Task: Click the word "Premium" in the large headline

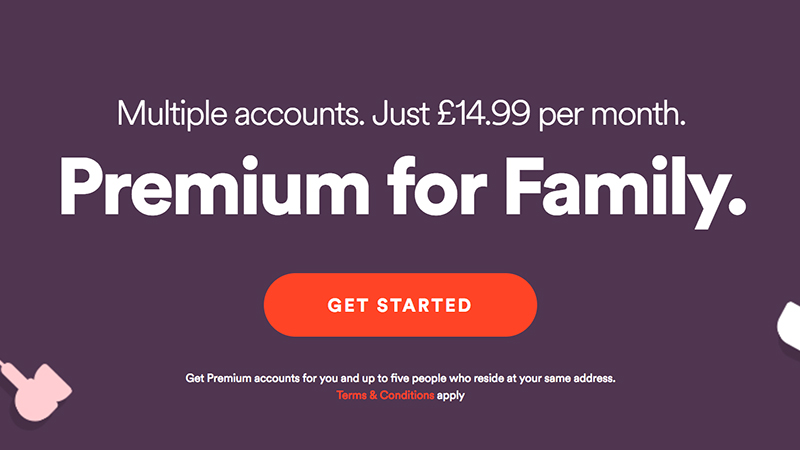Action: [x=214, y=186]
